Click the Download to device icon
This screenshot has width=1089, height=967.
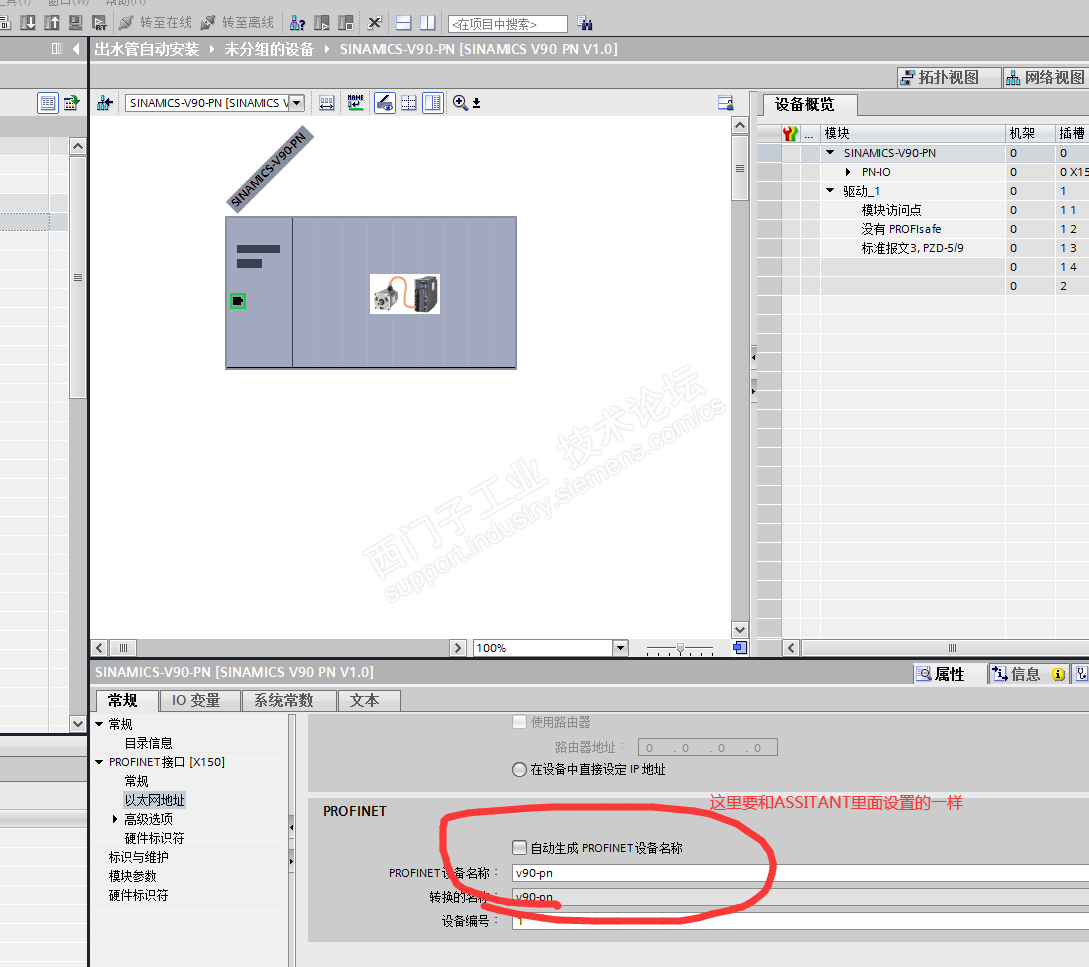(28, 23)
